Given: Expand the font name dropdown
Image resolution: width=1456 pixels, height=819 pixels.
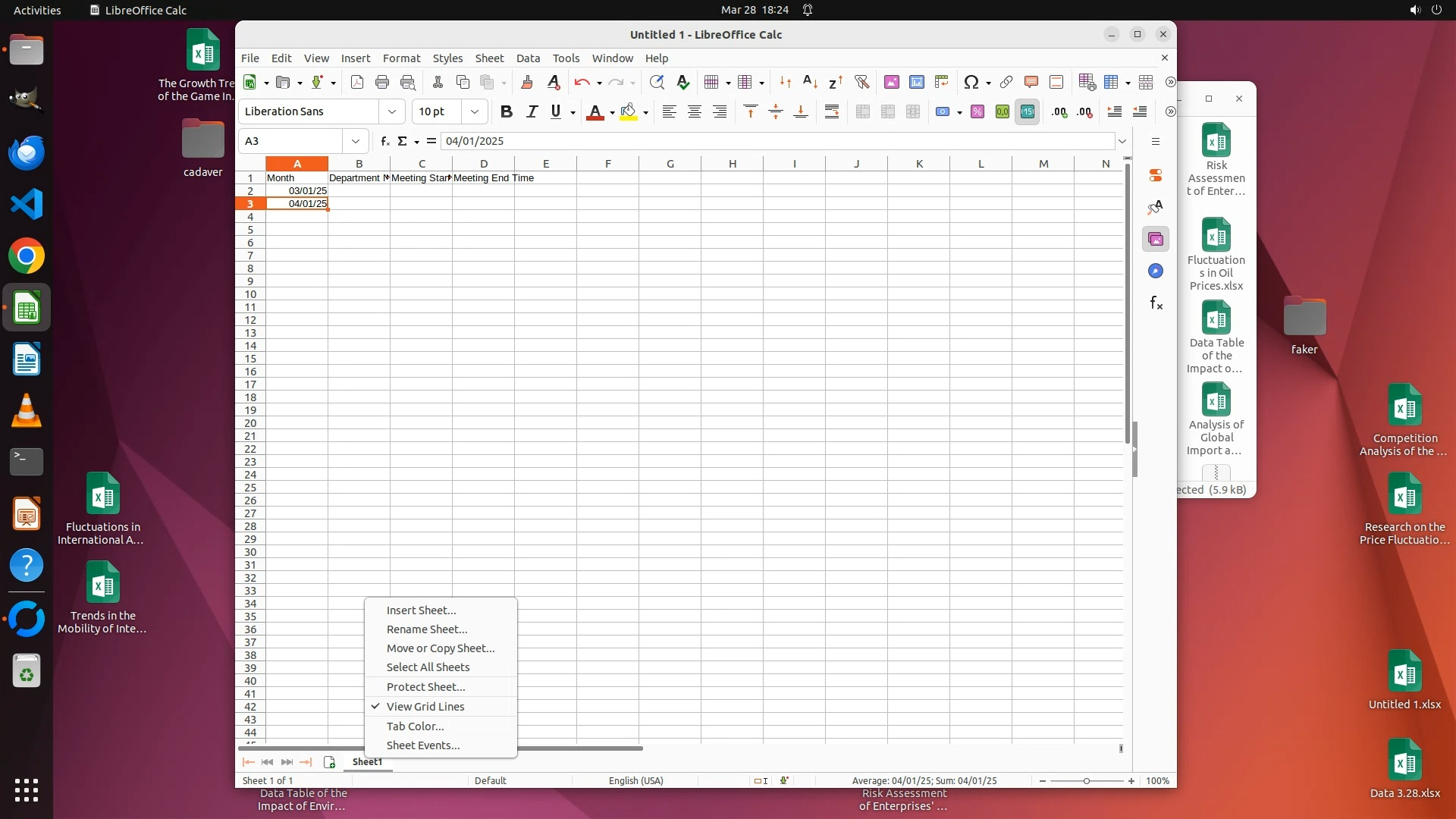Looking at the screenshot, I should point(391,111).
